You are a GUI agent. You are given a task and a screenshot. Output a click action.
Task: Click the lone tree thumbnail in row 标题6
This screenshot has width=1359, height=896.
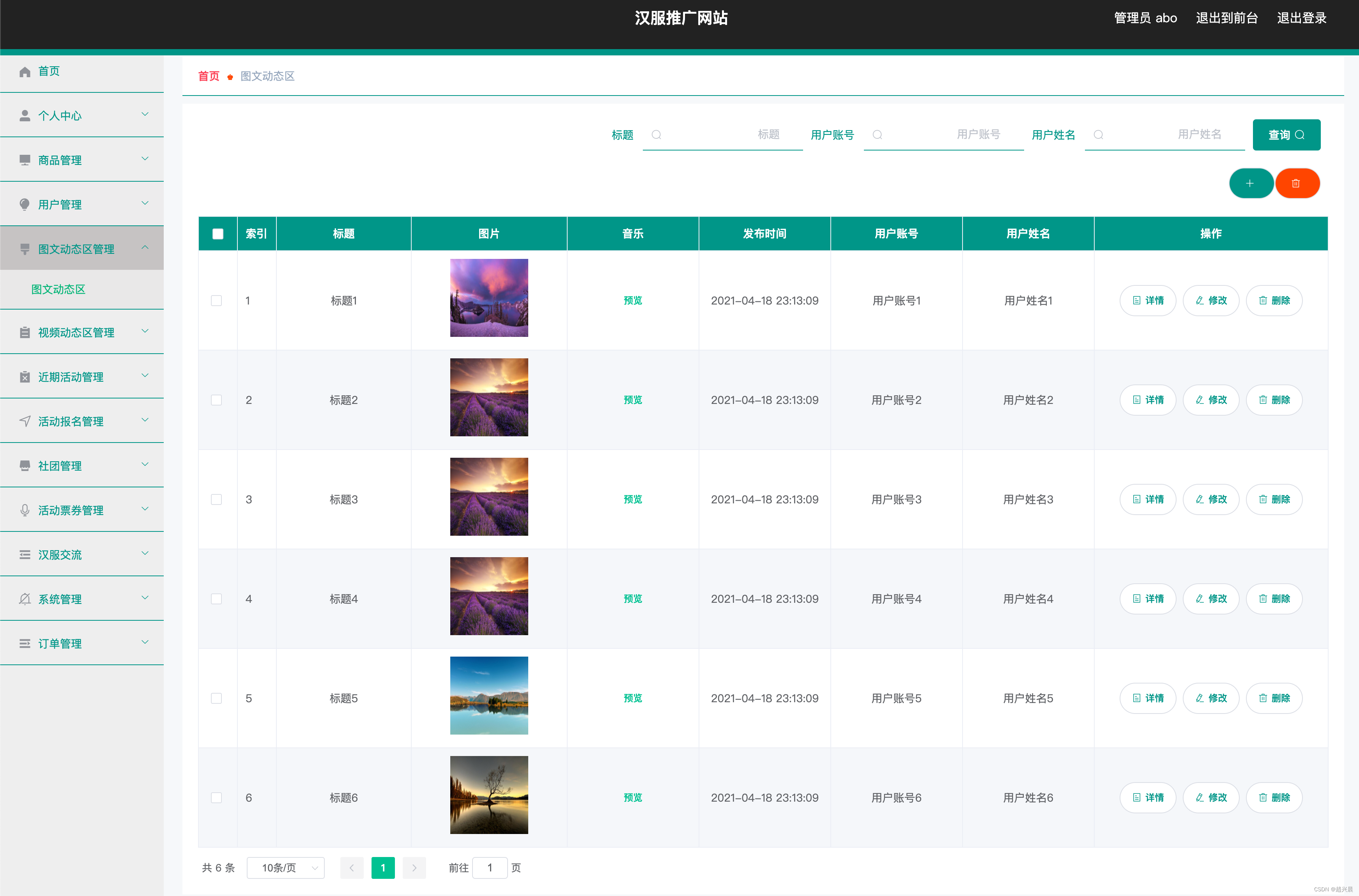coord(489,795)
